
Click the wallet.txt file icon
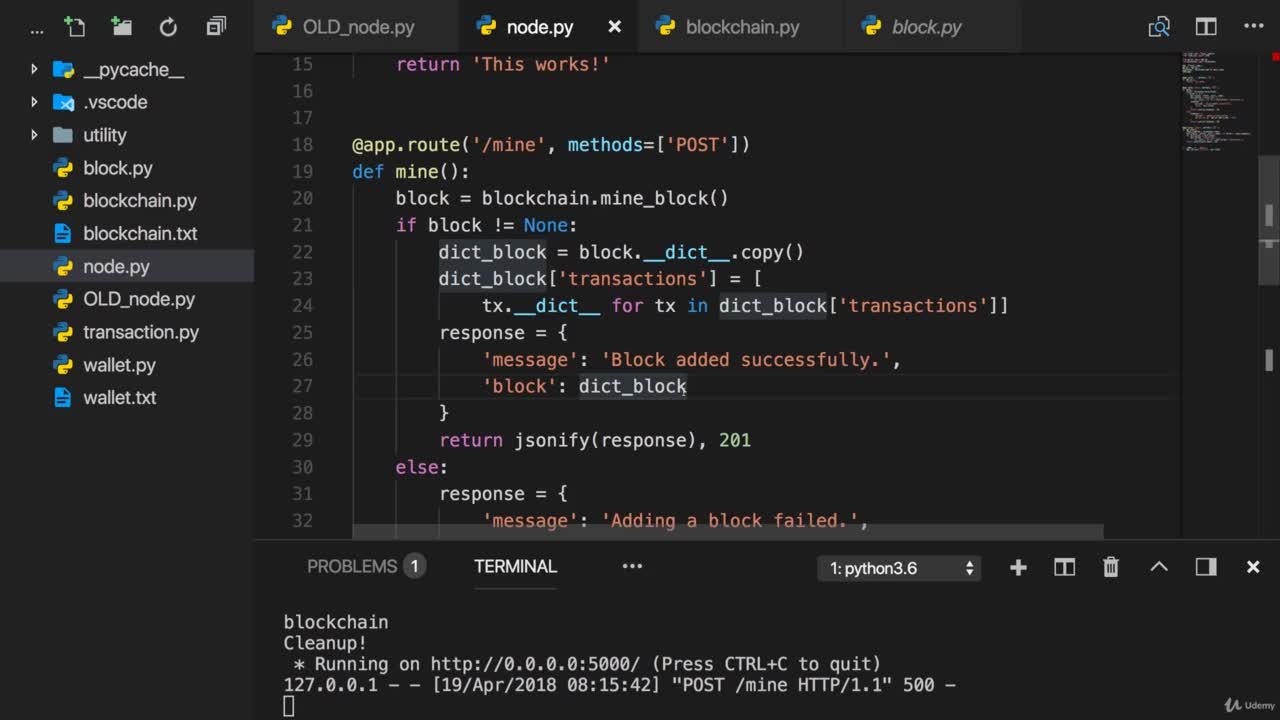coord(63,397)
